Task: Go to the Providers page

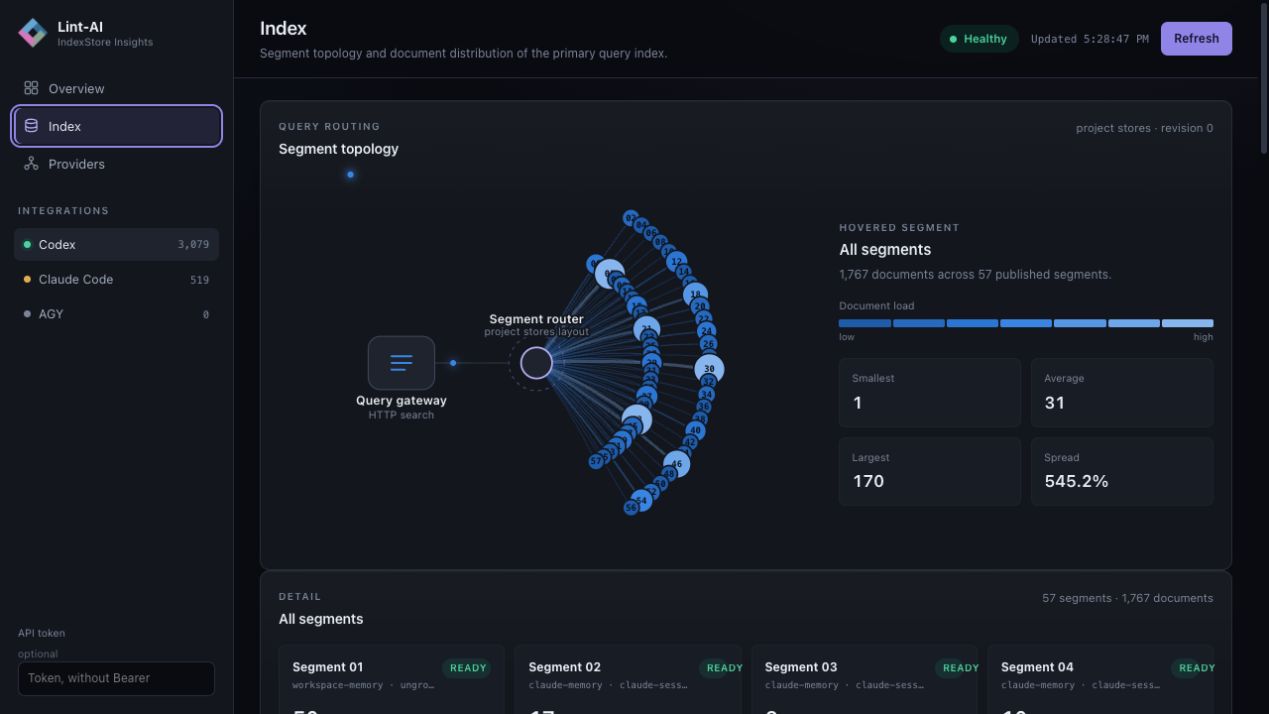Action: (117, 164)
